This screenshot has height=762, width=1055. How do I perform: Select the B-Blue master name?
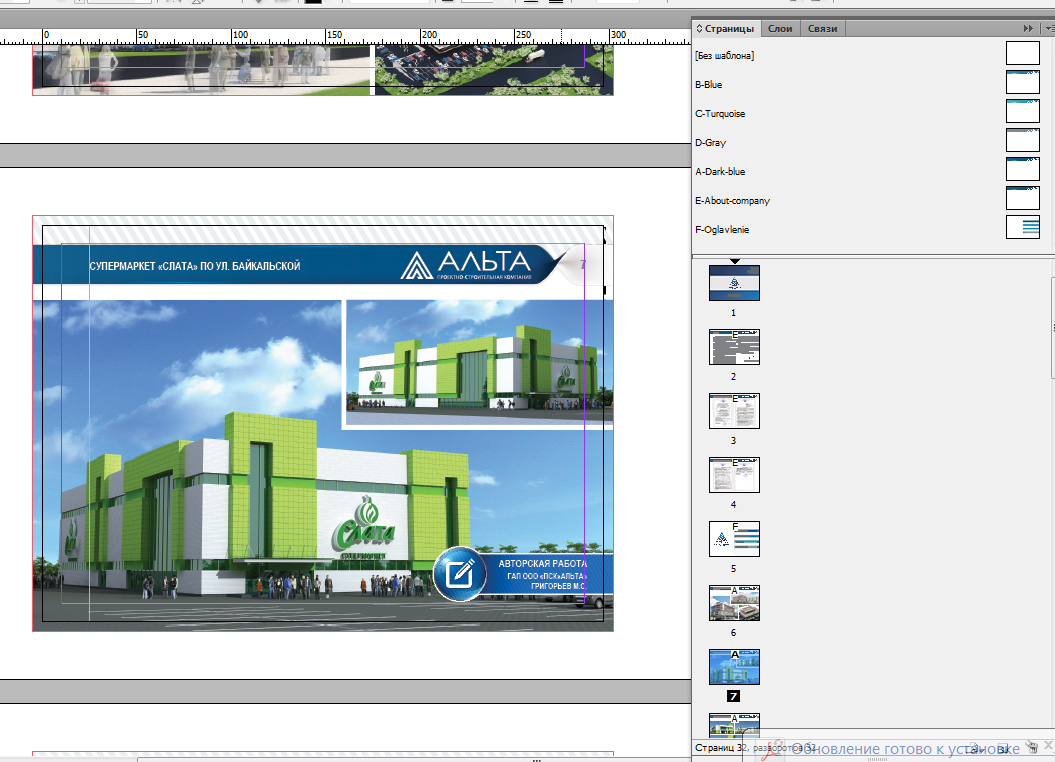pos(708,85)
